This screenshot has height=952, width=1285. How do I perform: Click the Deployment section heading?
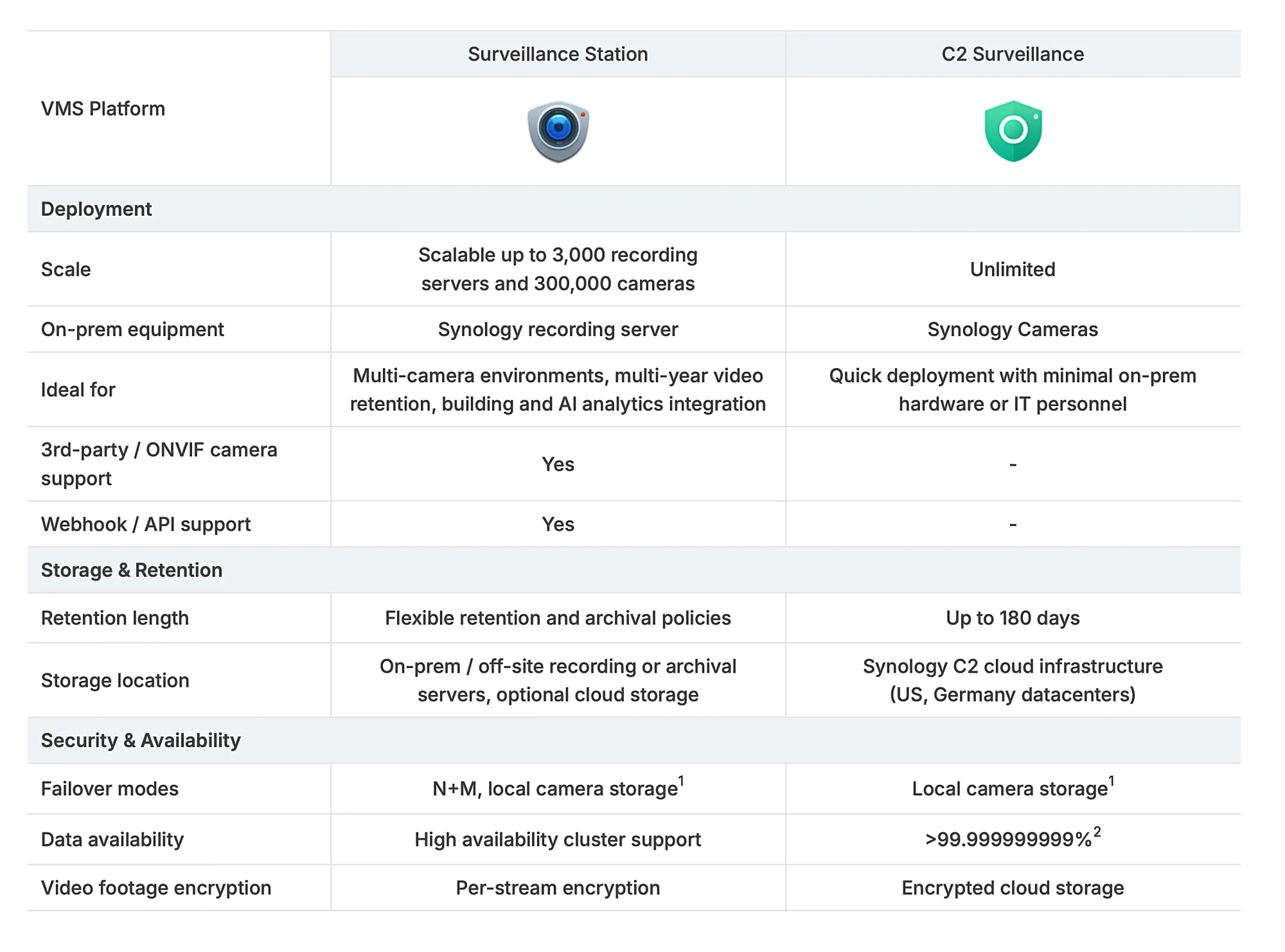coord(96,209)
